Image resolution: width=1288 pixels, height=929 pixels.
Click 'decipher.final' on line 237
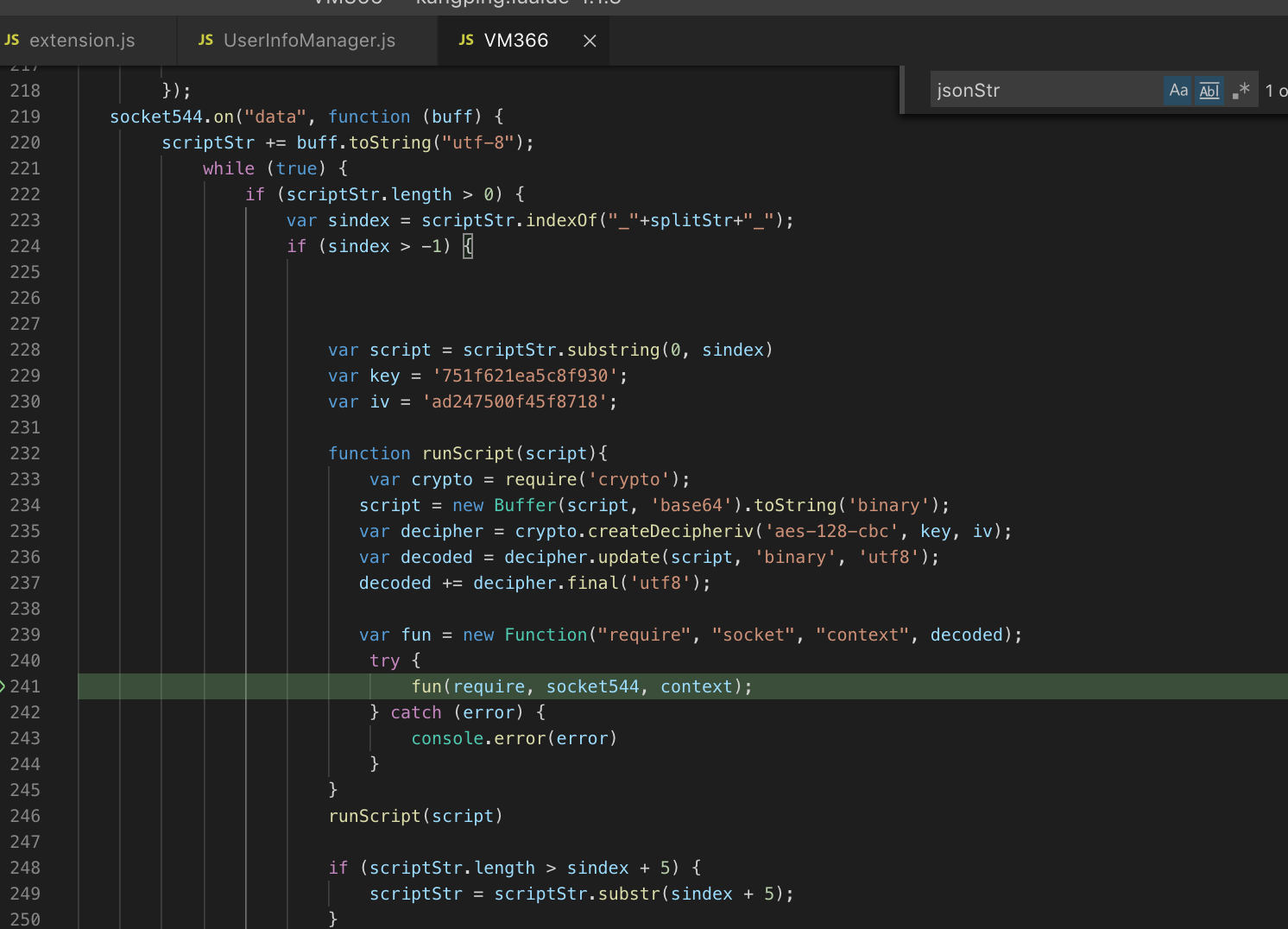click(x=546, y=583)
